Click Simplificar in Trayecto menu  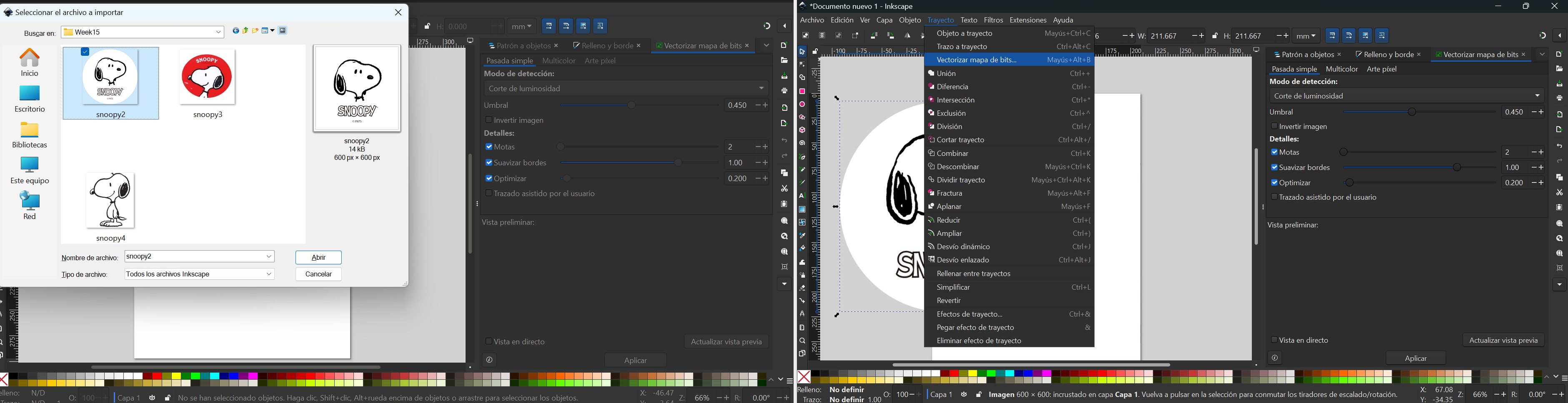click(x=1009, y=288)
